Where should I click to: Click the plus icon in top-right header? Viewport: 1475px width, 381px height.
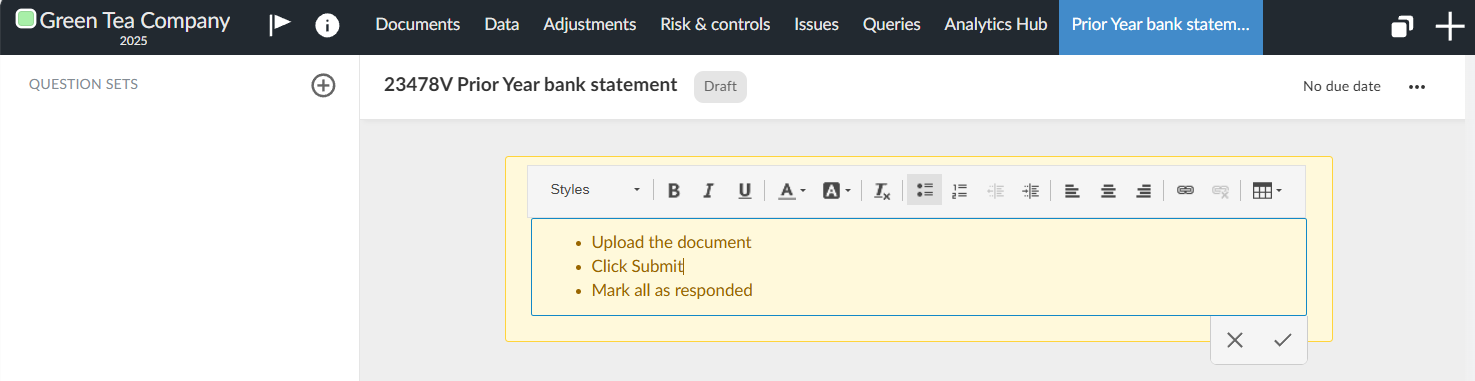(x=1450, y=27)
